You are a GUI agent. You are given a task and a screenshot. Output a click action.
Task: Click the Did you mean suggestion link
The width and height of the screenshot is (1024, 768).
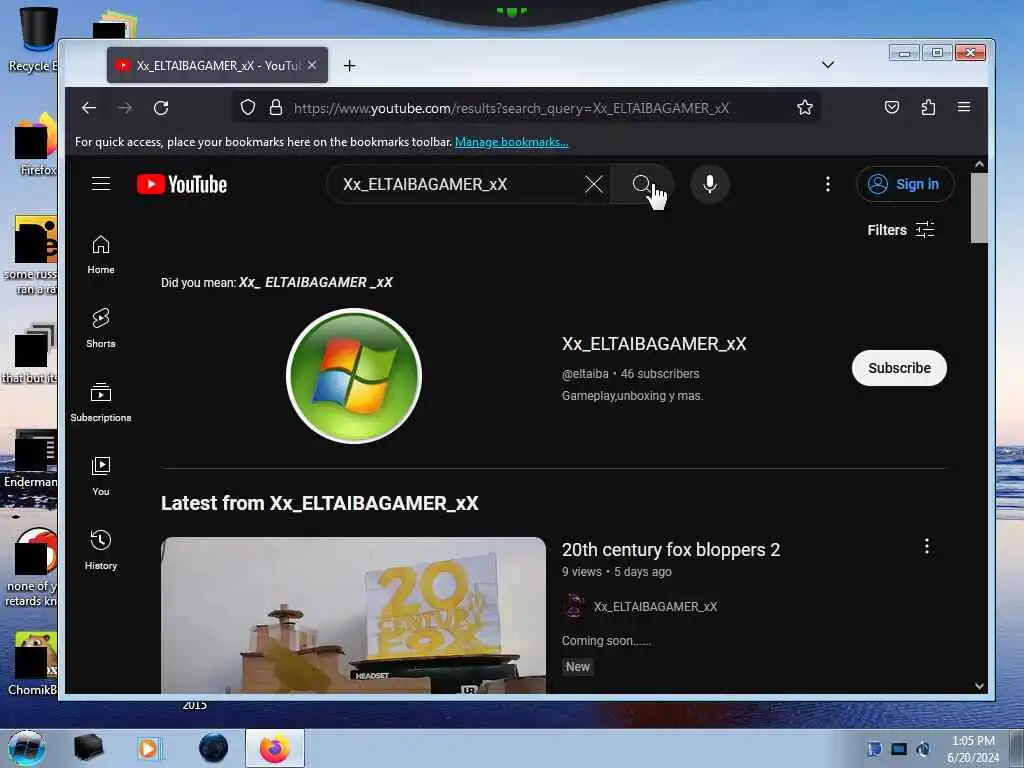point(315,282)
